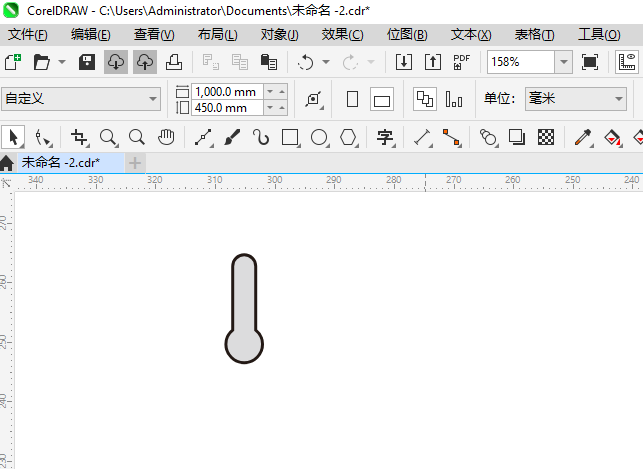The image size is (643, 469).
Task: Select the first Zoom magnifier tool
Action: pos(109,137)
